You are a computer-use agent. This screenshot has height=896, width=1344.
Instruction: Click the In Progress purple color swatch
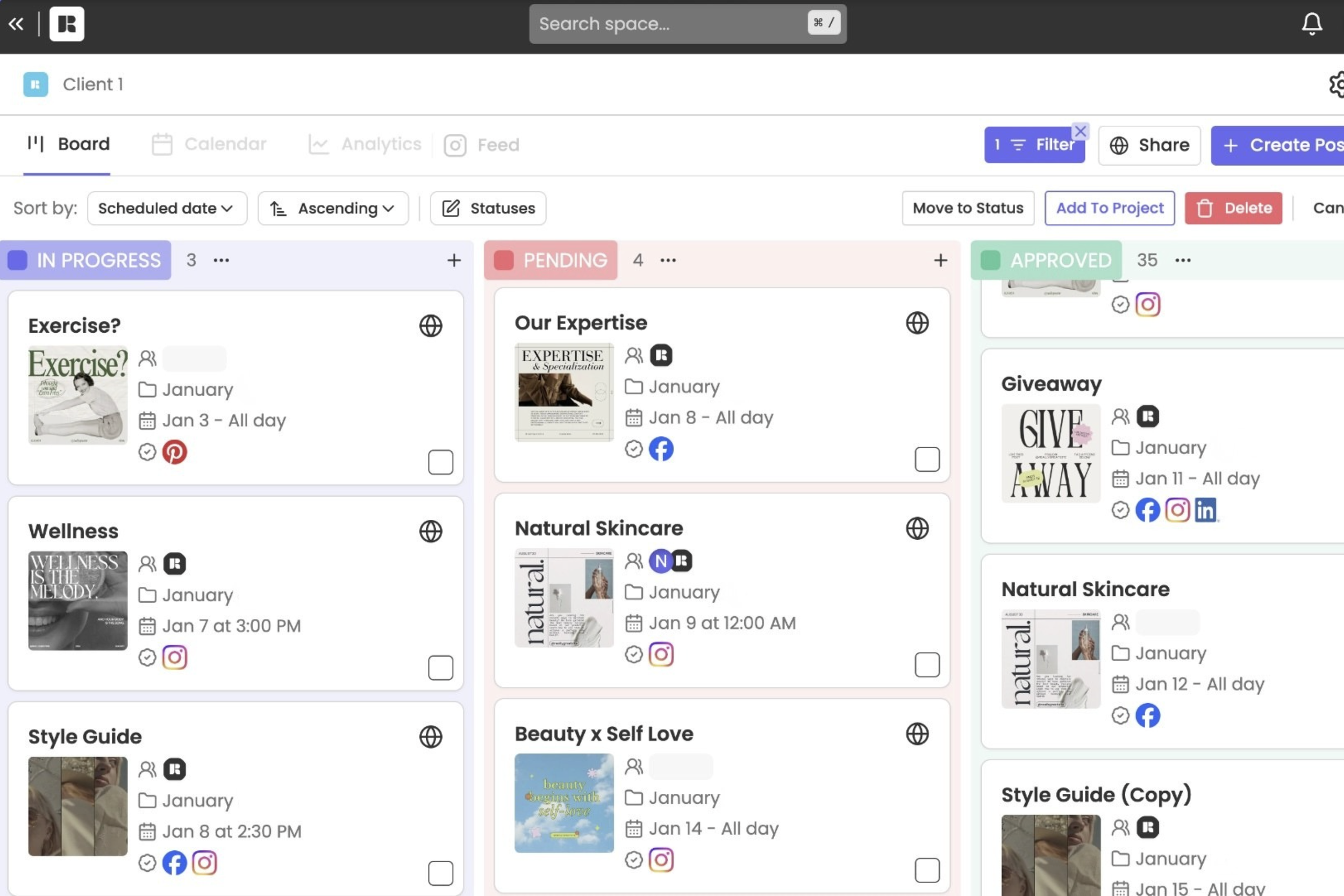tap(17, 261)
